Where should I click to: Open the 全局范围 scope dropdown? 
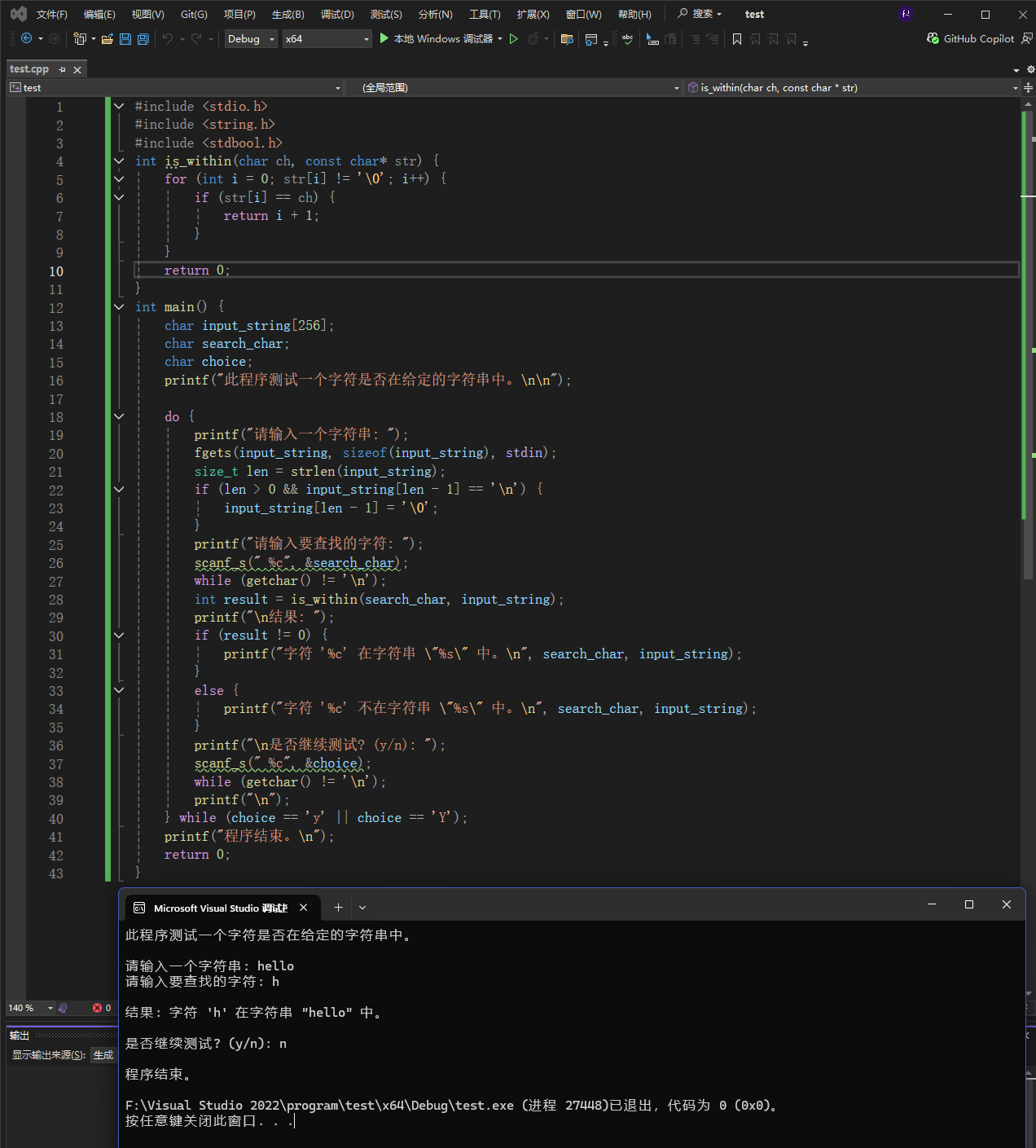[516, 87]
